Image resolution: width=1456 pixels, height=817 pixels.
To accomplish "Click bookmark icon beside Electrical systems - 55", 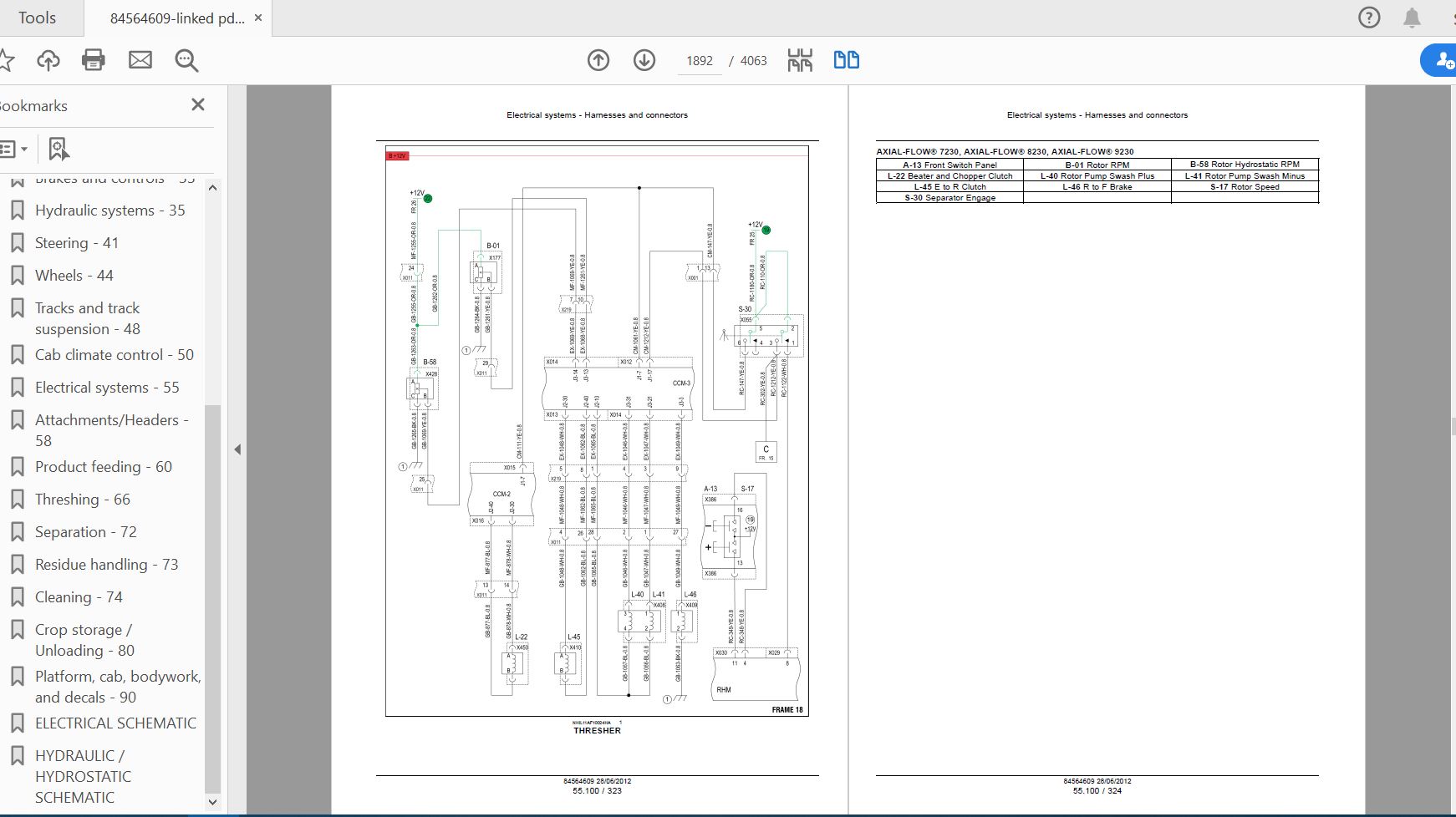I will point(17,388).
